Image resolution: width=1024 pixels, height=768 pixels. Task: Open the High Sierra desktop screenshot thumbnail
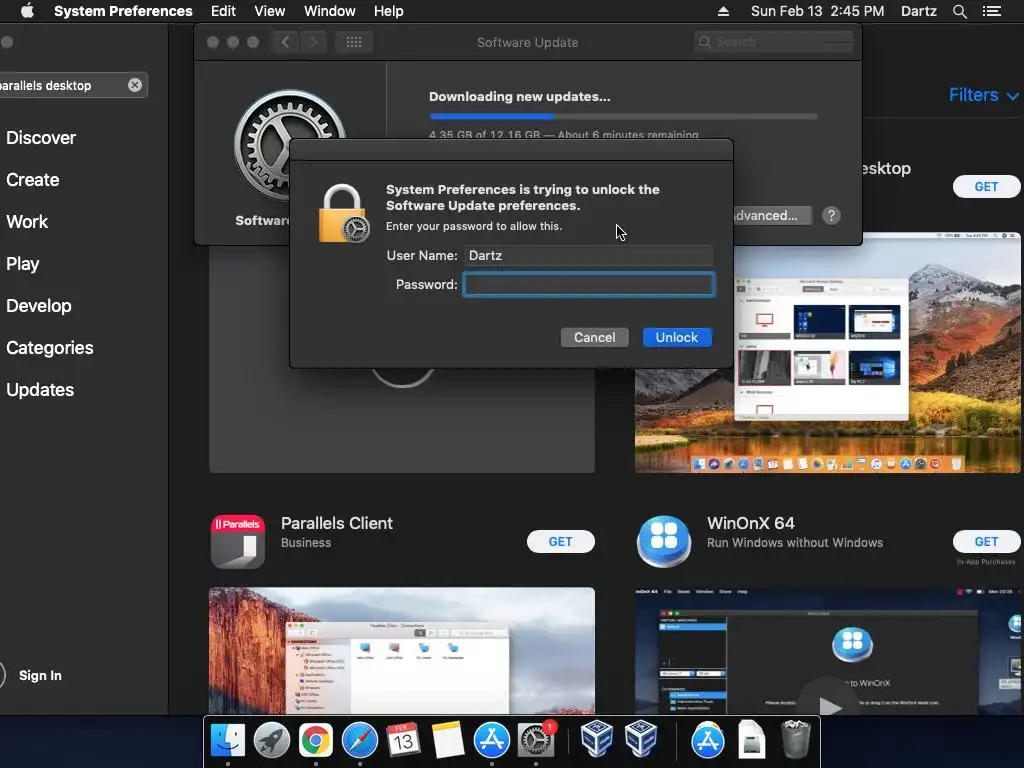[827, 353]
